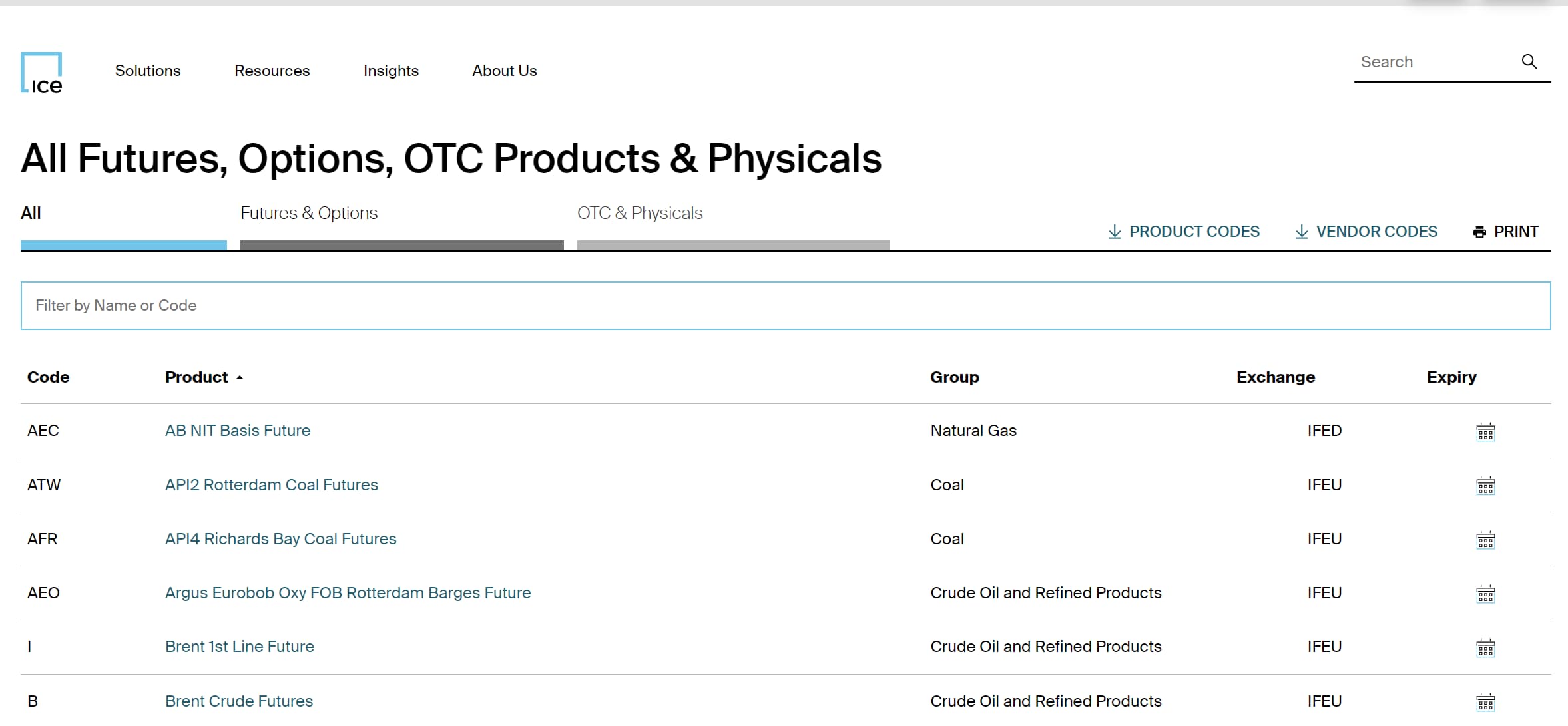The width and height of the screenshot is (1568, 726).
Task: Click the AEC code cell
Action: pos(43,431)
